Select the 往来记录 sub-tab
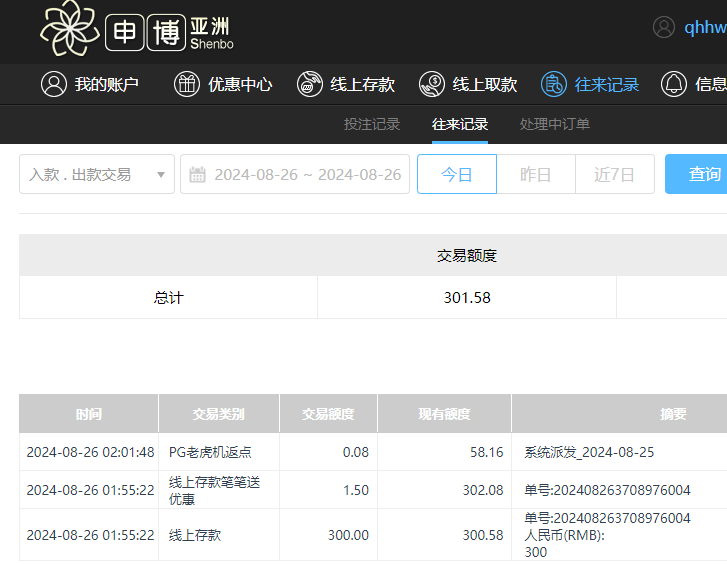The width and height of the screenshot is (727, 565). click(x=460, y=124)
